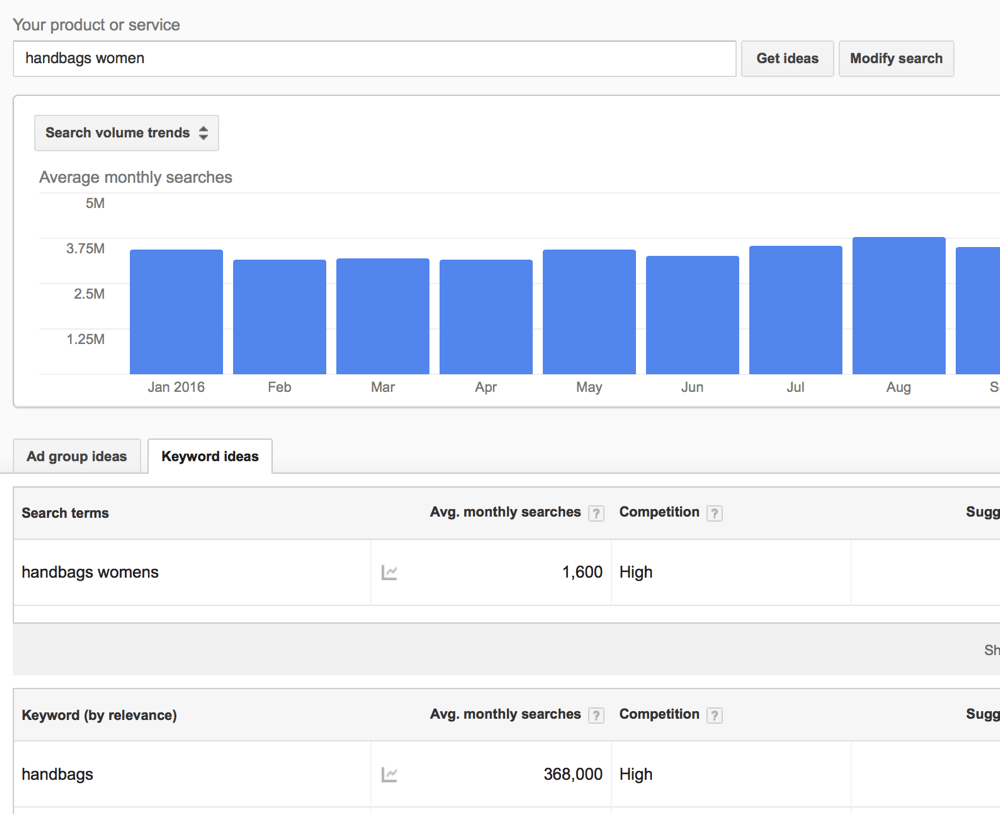Focus the product or service input field
Screen dimensions: 1000x814
374,59
